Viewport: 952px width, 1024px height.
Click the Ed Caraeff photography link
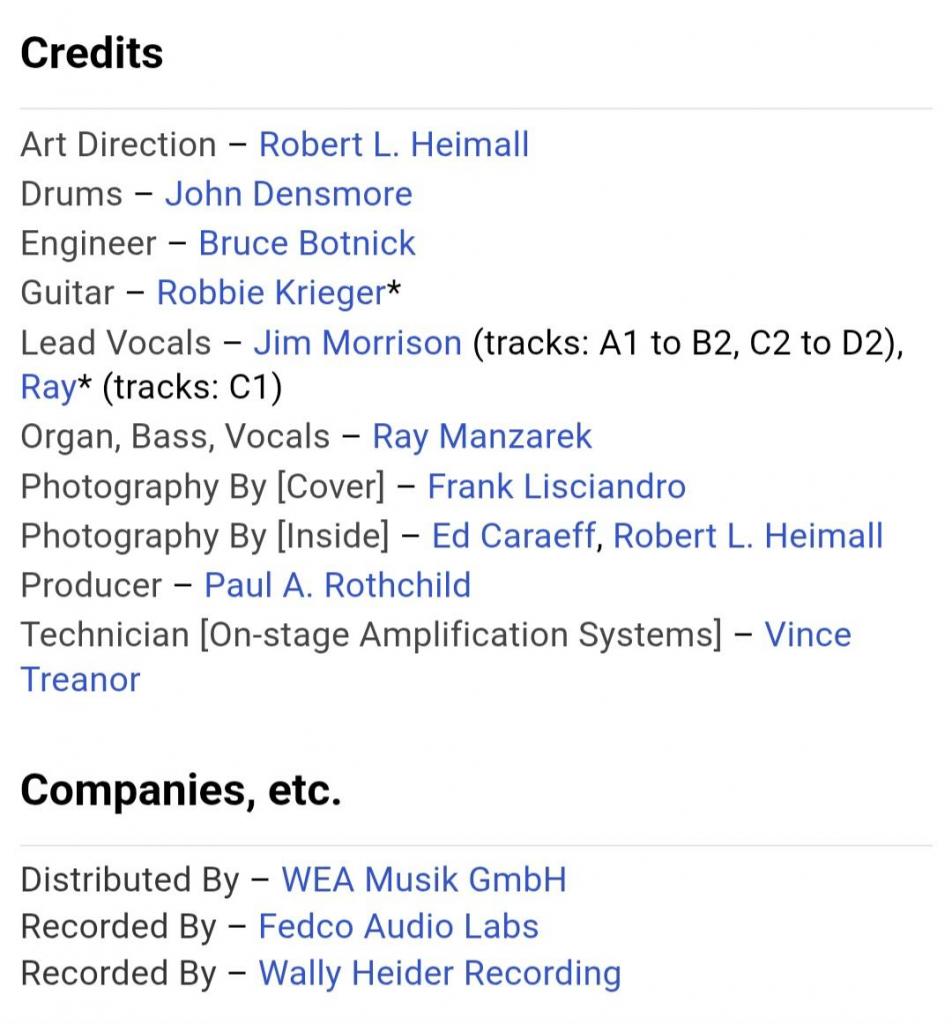coord(514,536)
